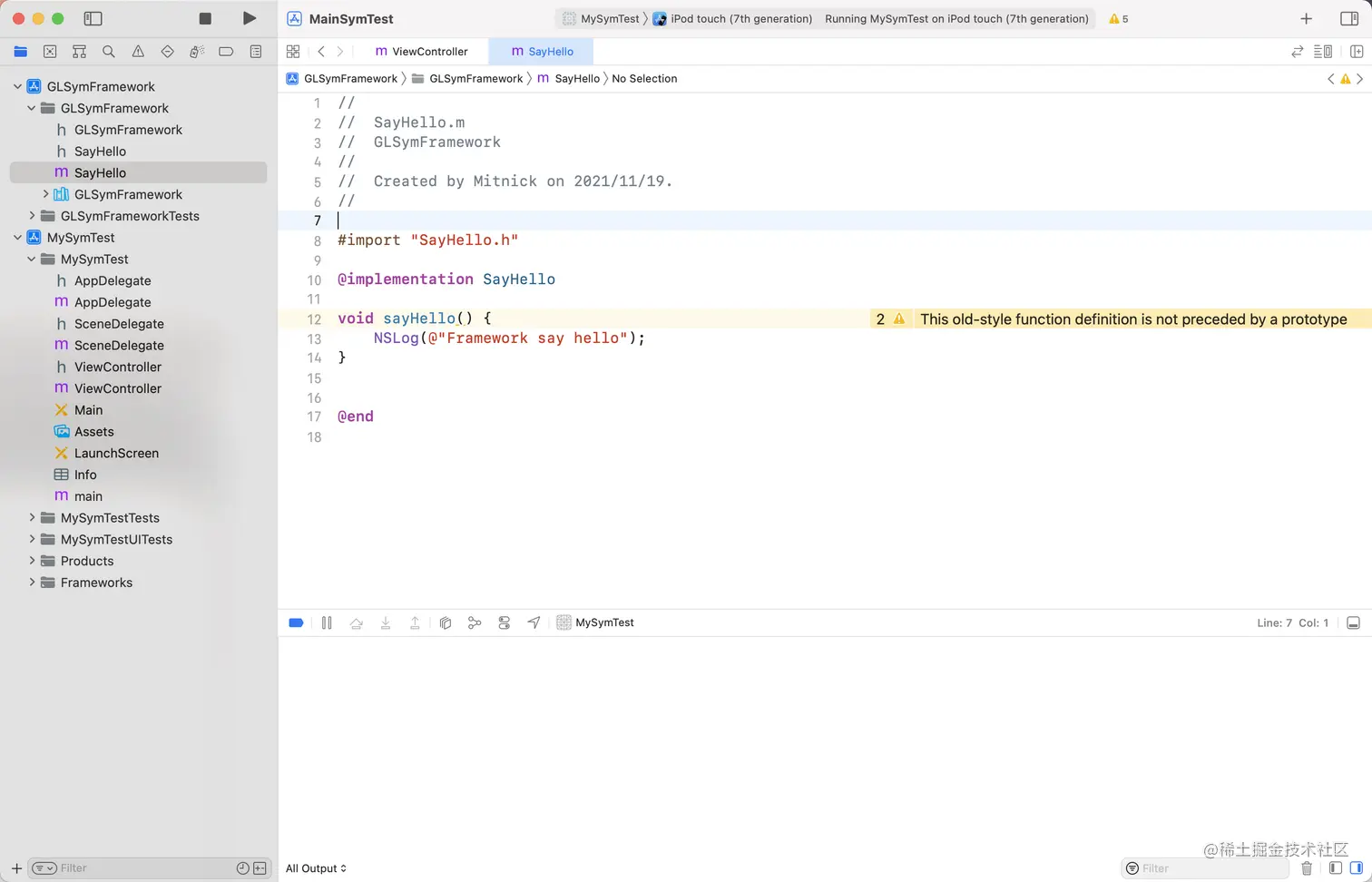This screenshot has width=1372, height=882.
Task: Expand the GLSymFrameworkTests group
Action: point(32,216)
